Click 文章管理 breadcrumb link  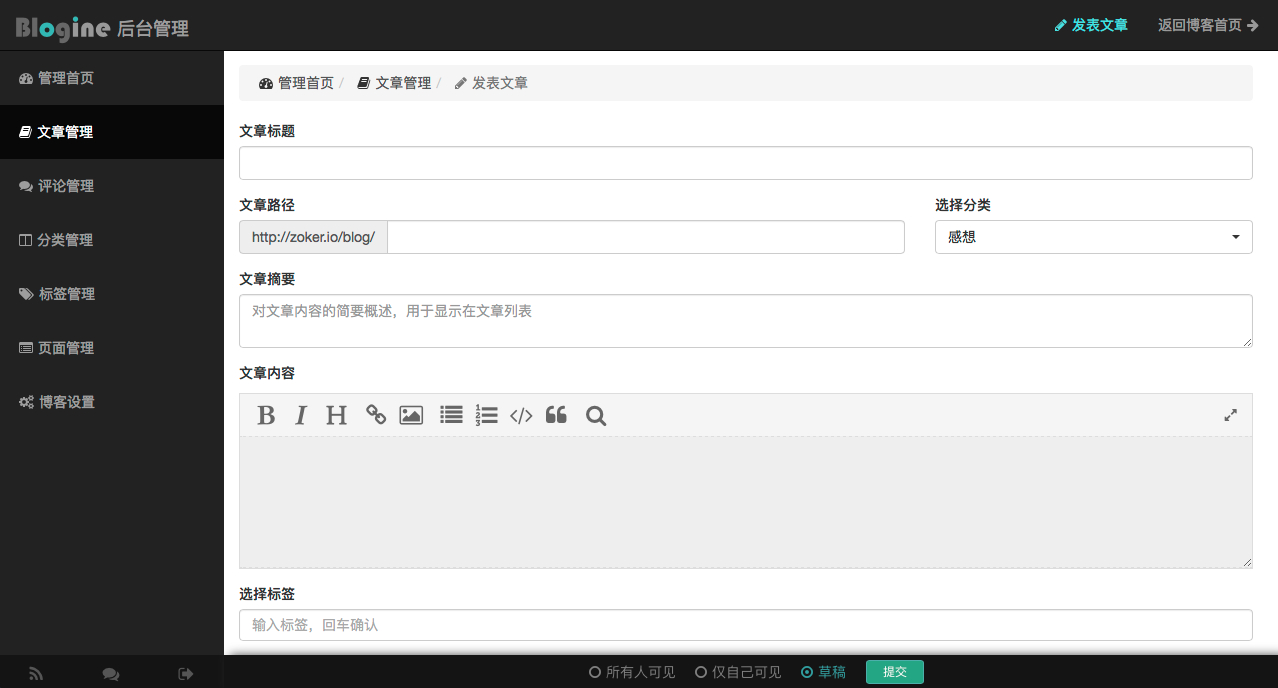tap(394, 83)
